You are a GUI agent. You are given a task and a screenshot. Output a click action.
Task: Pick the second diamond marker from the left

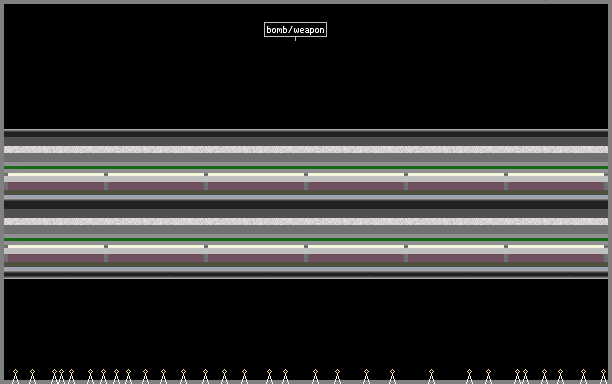[x=32, y=372]
